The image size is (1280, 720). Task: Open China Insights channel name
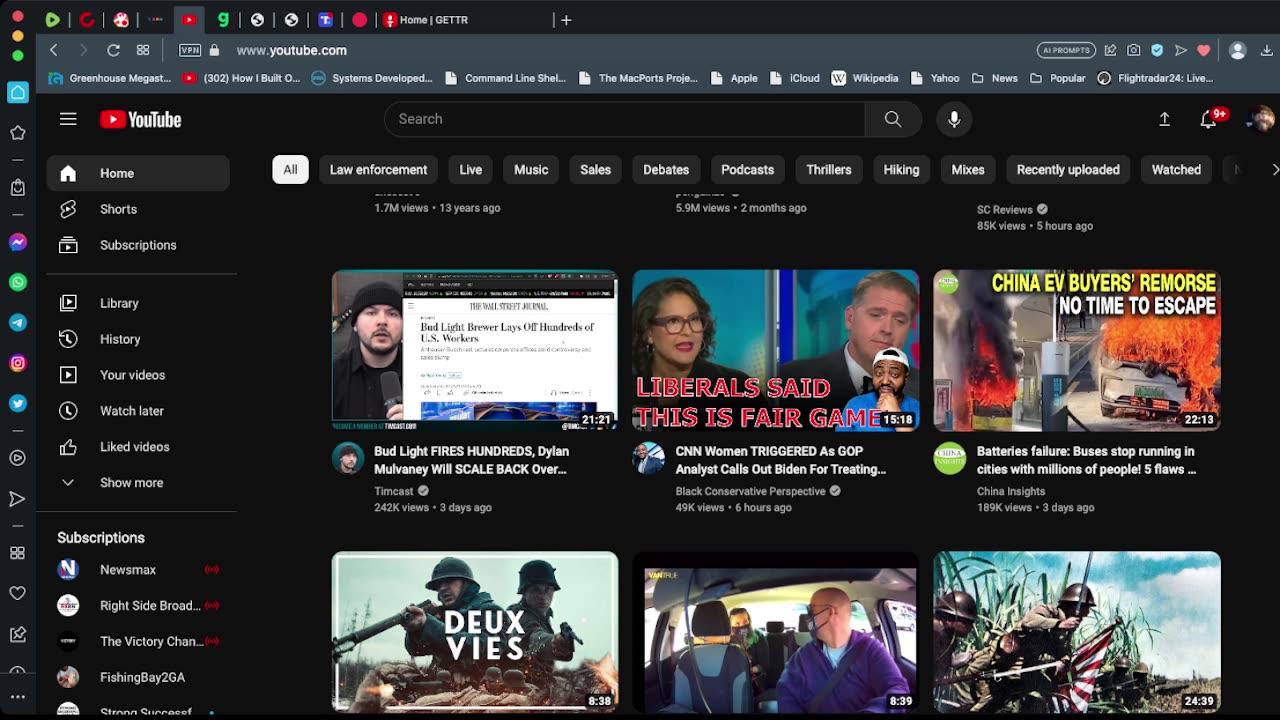pos(1011,491)
